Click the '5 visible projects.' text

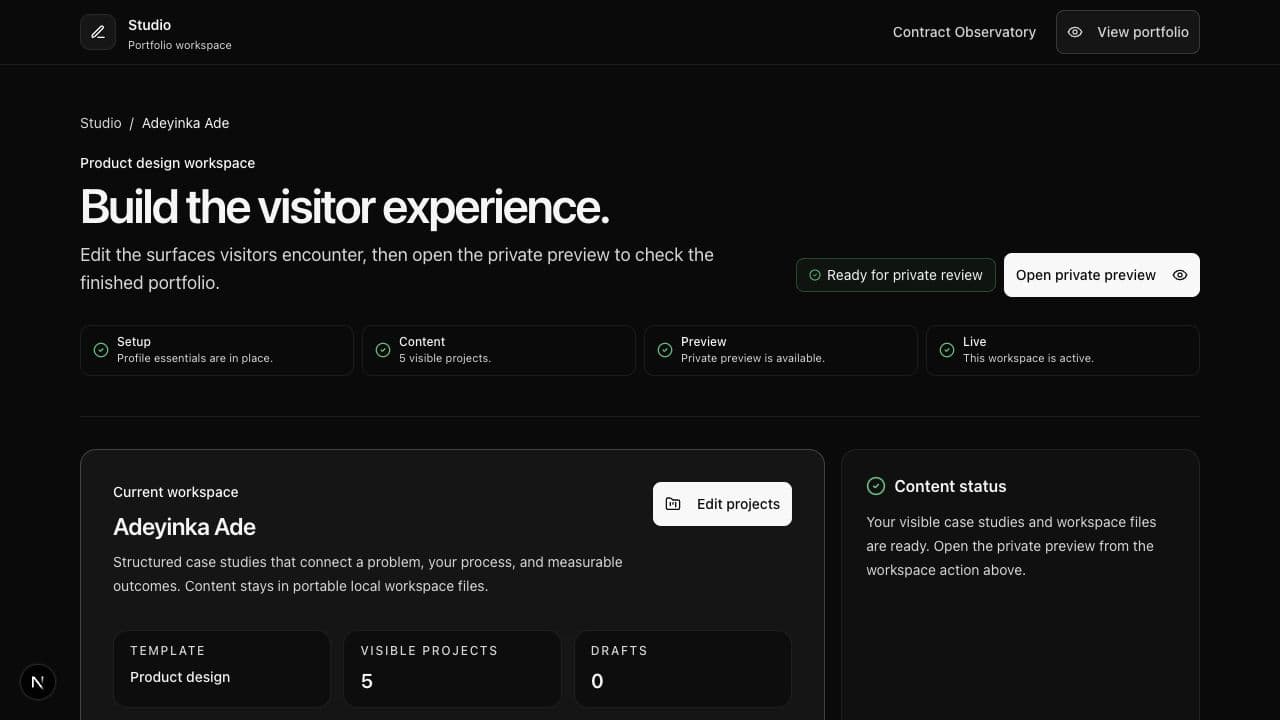[x=445, y=358]
